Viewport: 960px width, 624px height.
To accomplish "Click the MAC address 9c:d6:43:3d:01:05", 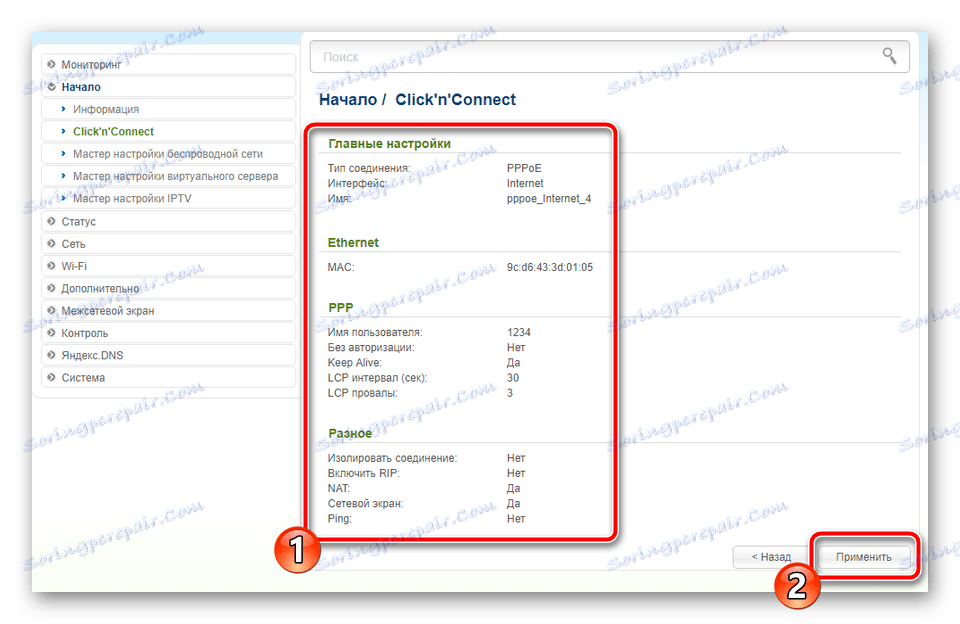I will tap(550, 267).
